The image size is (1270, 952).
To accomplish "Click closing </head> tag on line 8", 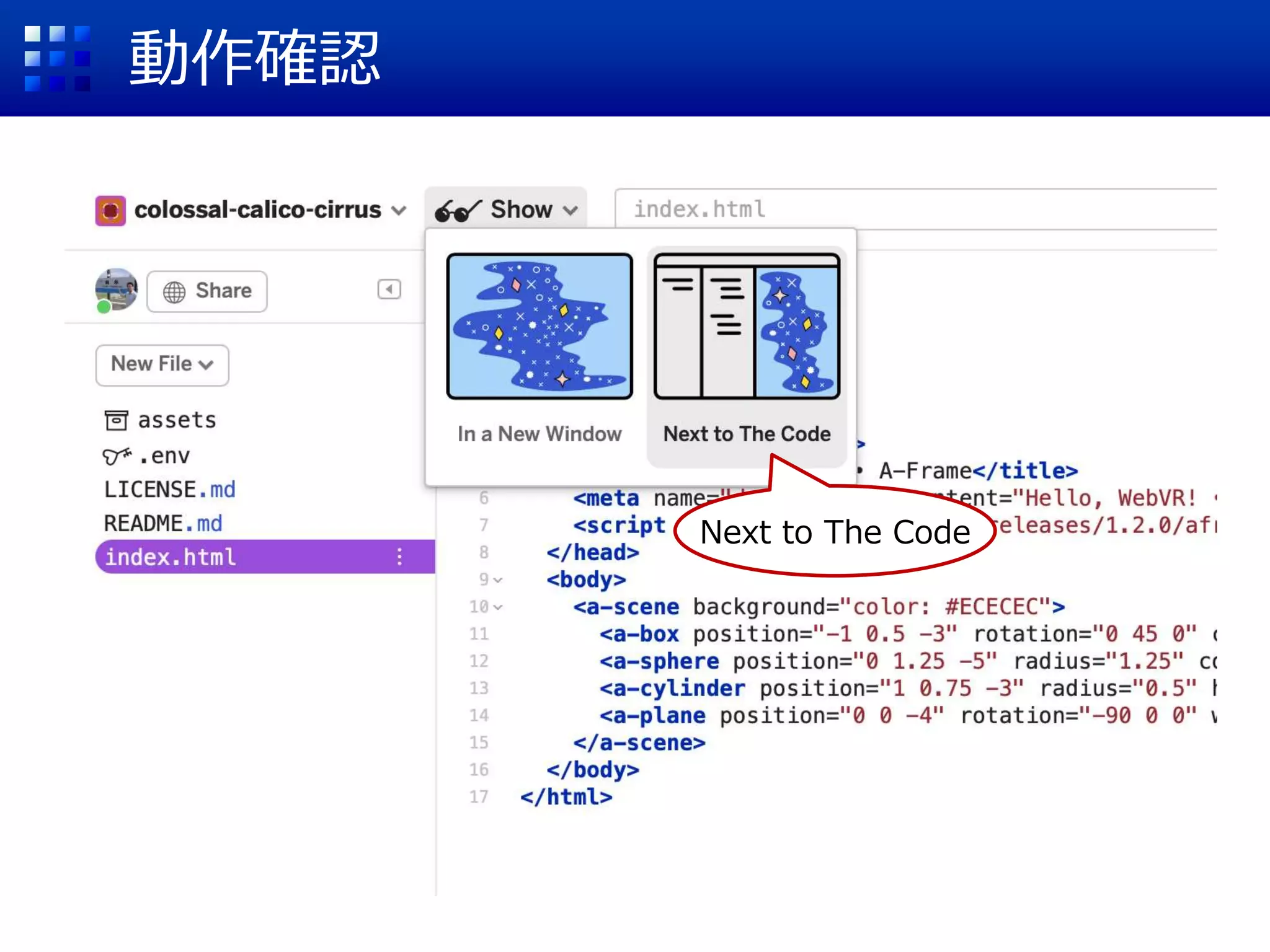I will pyautogui.click(x=593, y=552).
